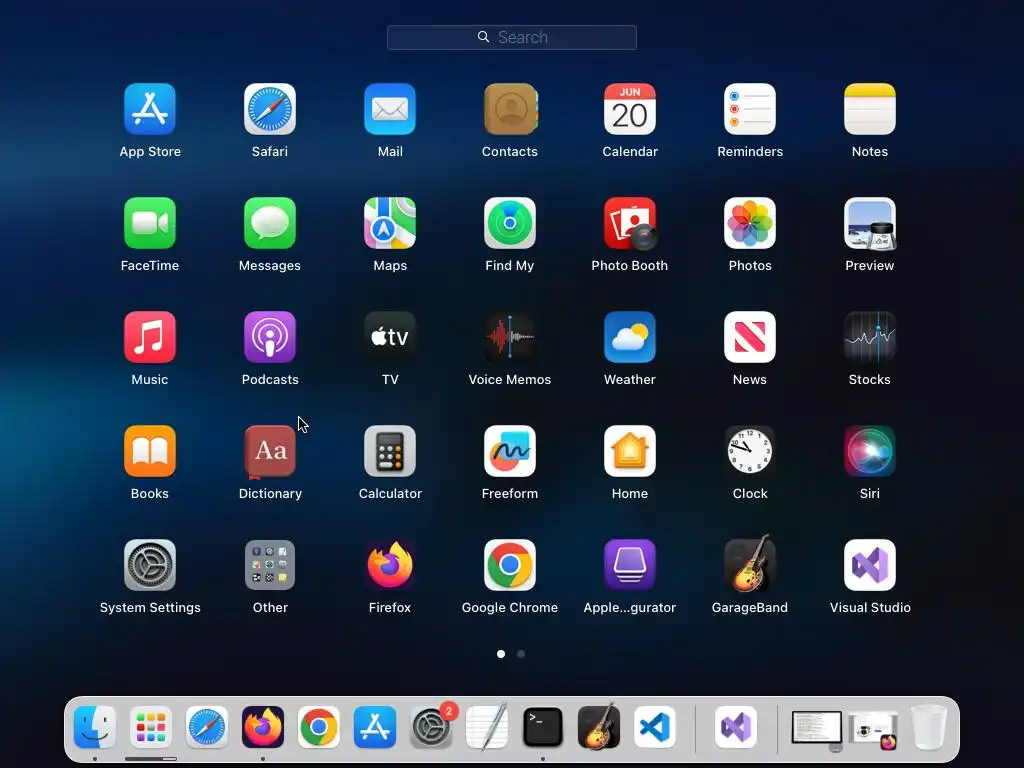The width and height of the screenshot is (1024, 768).
Task: Launch Firefox from the Launchpad grid
Action: 390,565
